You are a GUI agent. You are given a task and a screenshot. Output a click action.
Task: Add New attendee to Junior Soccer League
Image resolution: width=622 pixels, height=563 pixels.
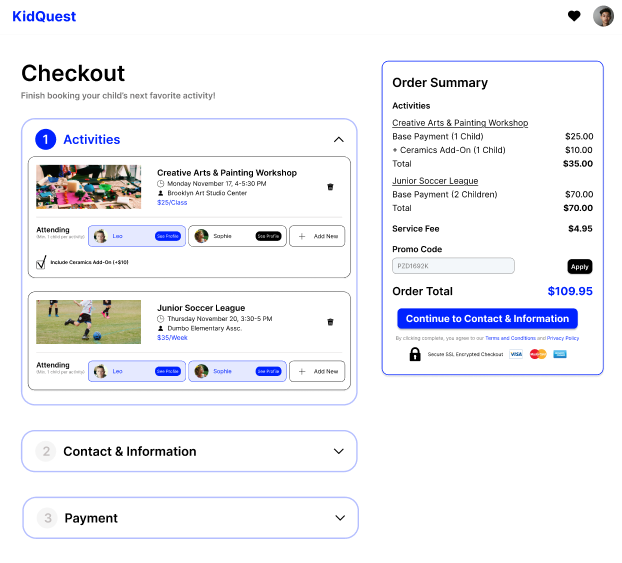click(x=317, y=371)
